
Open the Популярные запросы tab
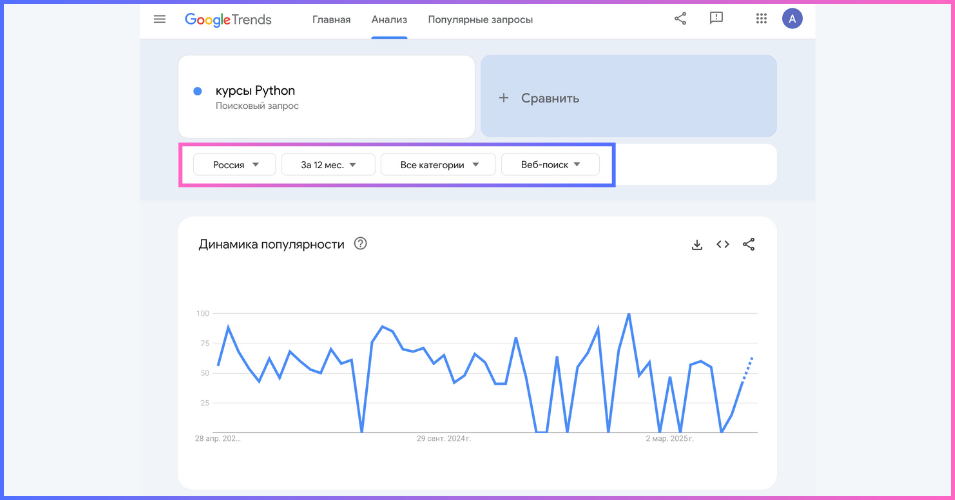click(x=480, y=19)
